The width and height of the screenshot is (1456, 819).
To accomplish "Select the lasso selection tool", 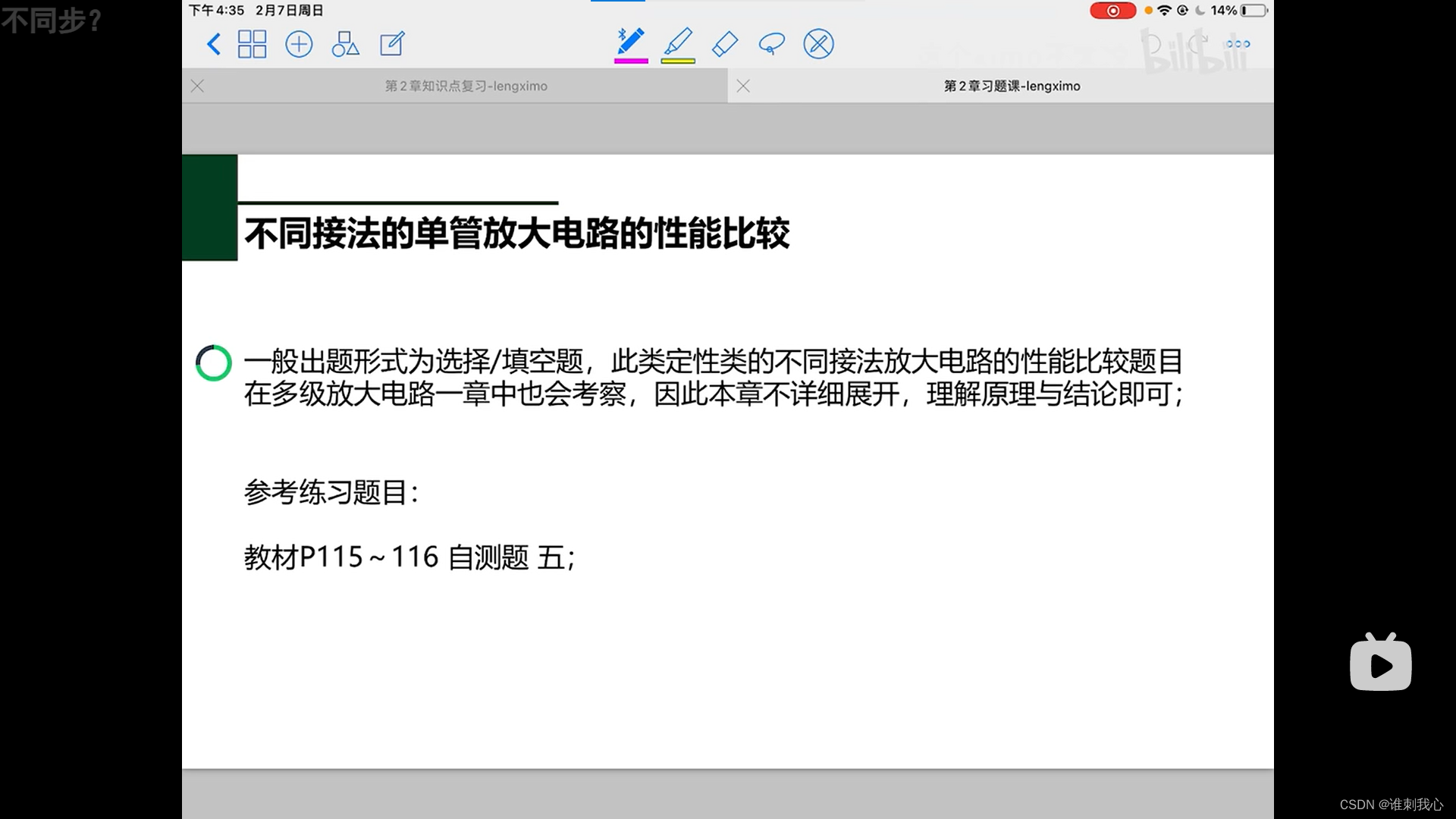I will click(771, 44).
